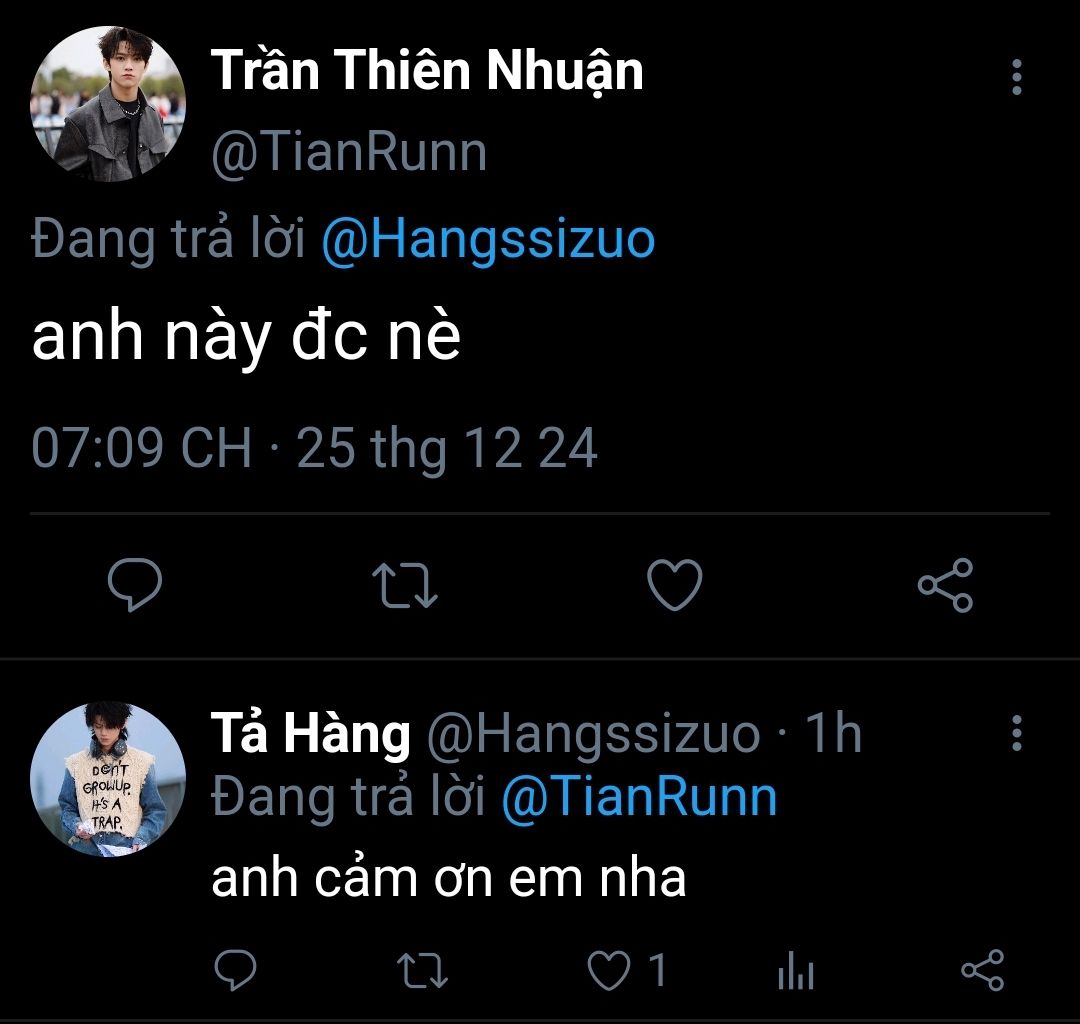The width and height of the screenshot is (1080, 1024).
Task: View analytics for Tả Hàng's reply
Action: [796, 972]
